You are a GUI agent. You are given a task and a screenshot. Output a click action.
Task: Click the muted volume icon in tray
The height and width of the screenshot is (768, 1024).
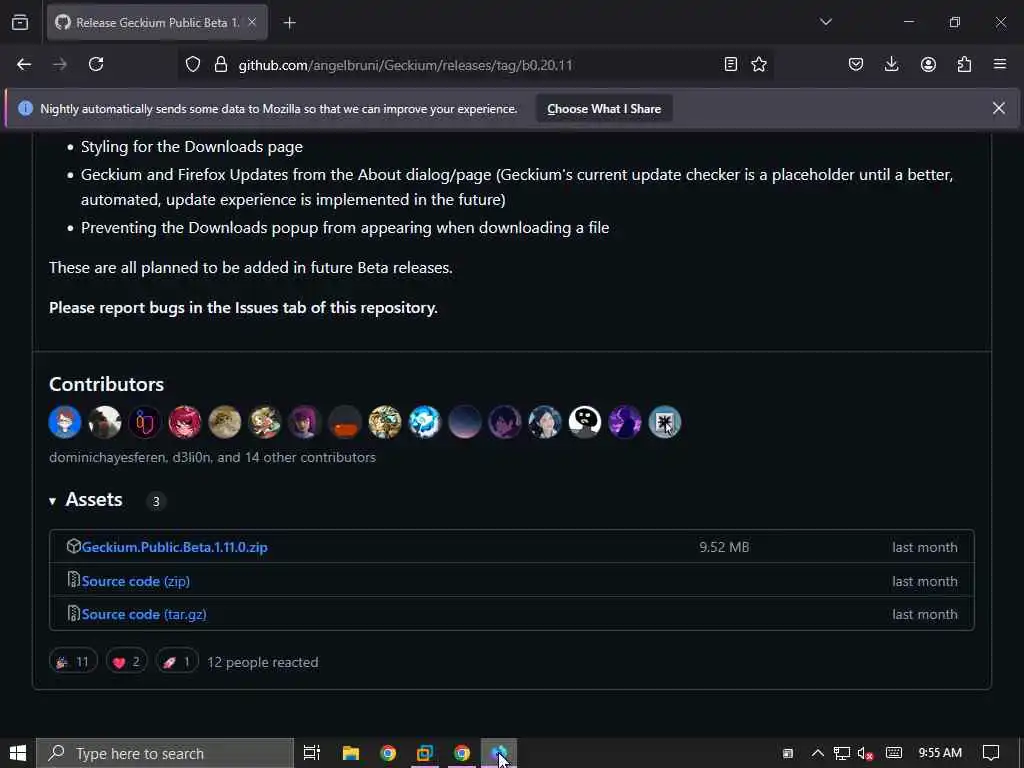865,753
